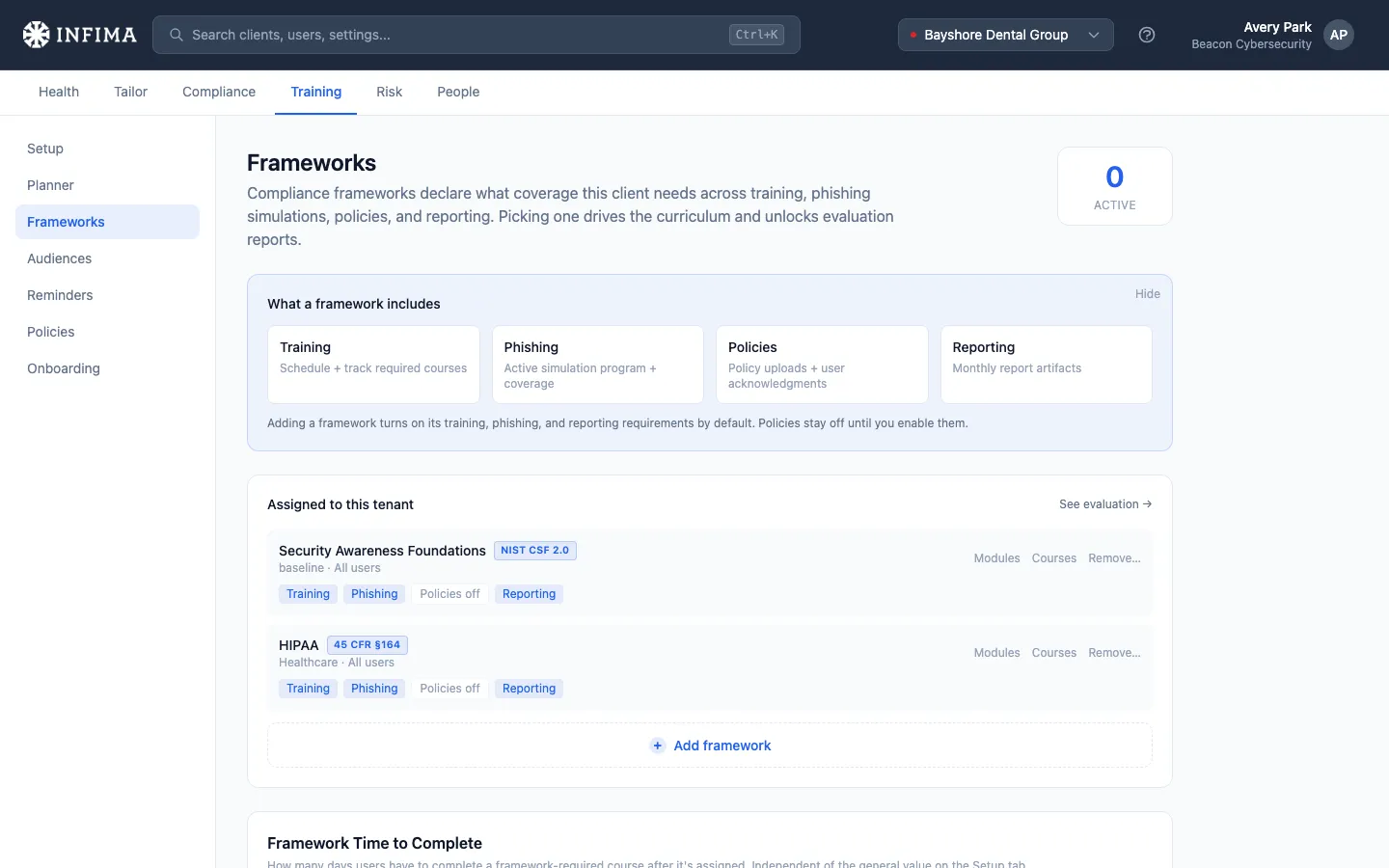Click the red status dot for Bayshore Dental Group
This screenshot has width=1389, height=868.
913,35
